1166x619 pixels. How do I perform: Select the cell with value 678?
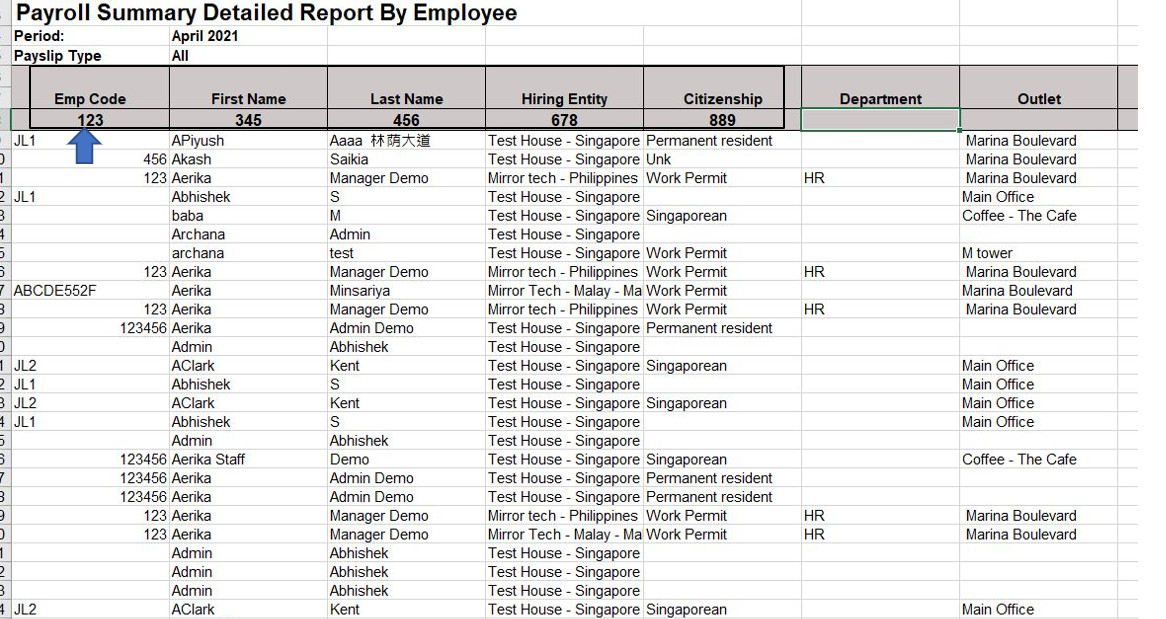[564, 120]
